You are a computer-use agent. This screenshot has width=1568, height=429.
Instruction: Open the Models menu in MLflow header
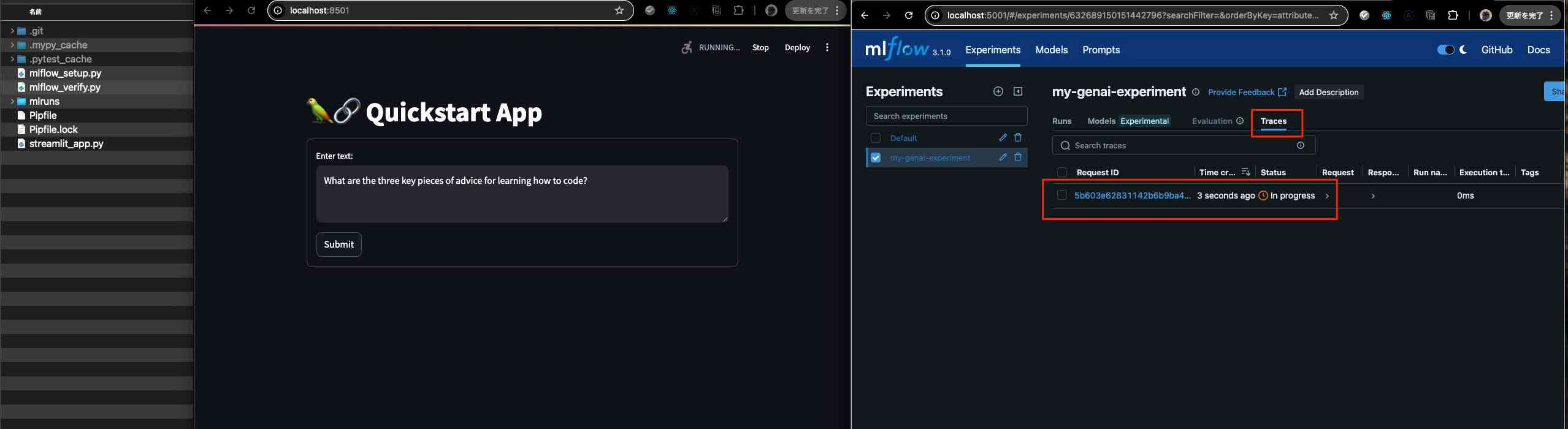[x=1051, y=50]
